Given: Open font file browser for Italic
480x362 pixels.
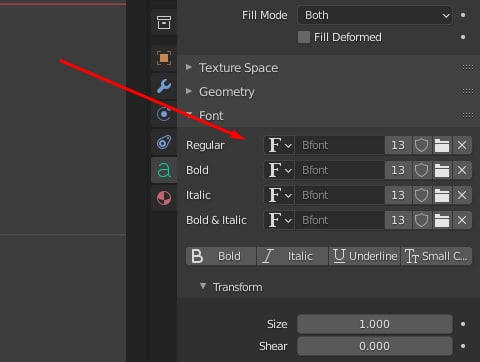Looking at the screenshot, I should (x=442, y=195).
